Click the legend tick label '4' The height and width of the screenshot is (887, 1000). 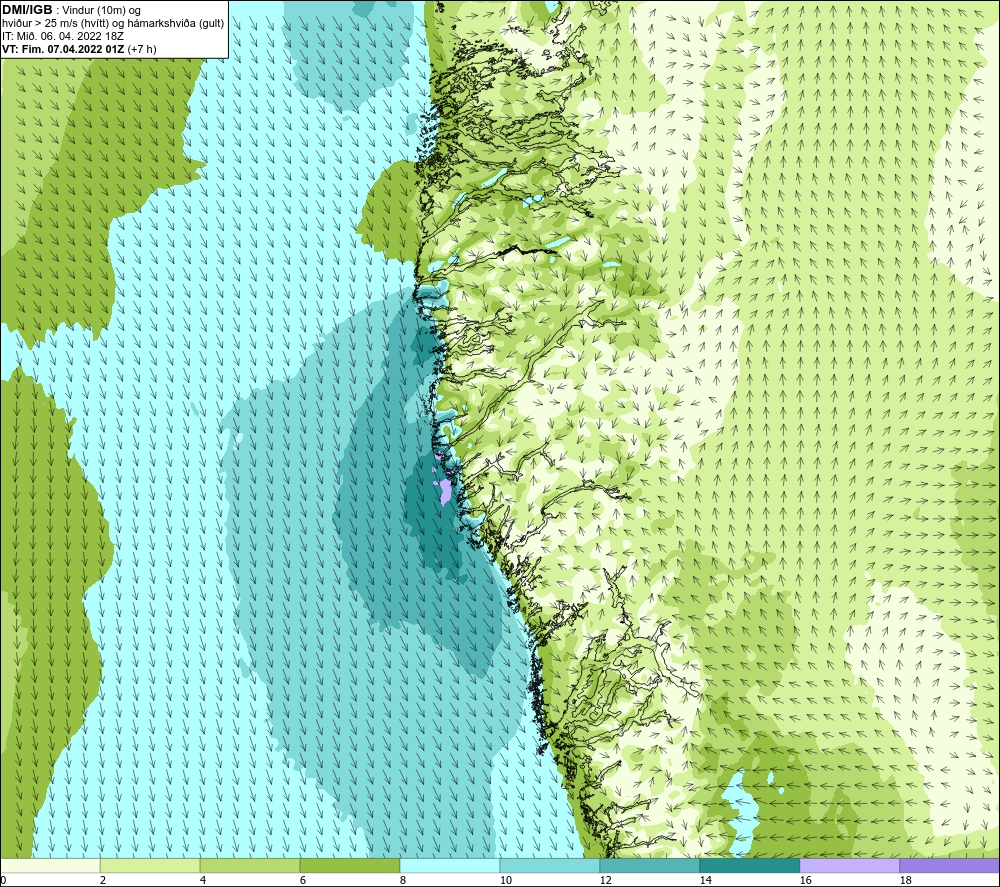pos(203,881)
